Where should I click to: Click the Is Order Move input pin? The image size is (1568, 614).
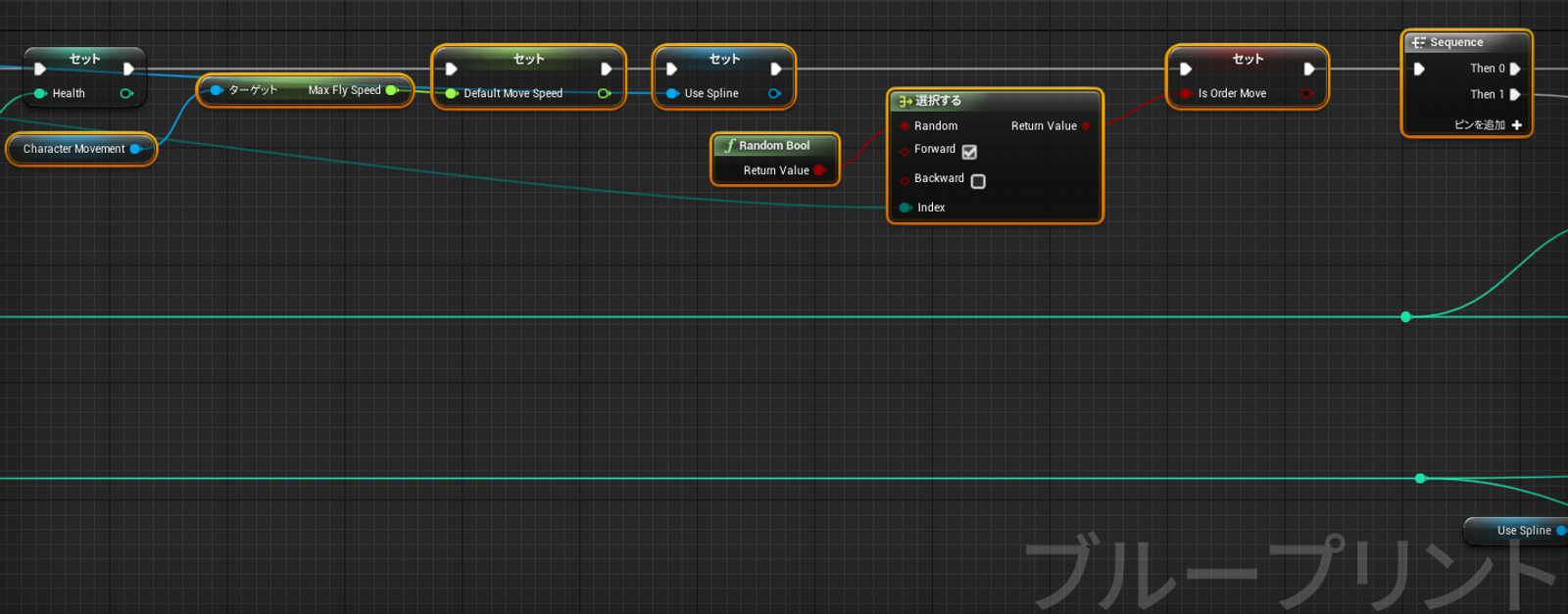(x=1186, y=94)
